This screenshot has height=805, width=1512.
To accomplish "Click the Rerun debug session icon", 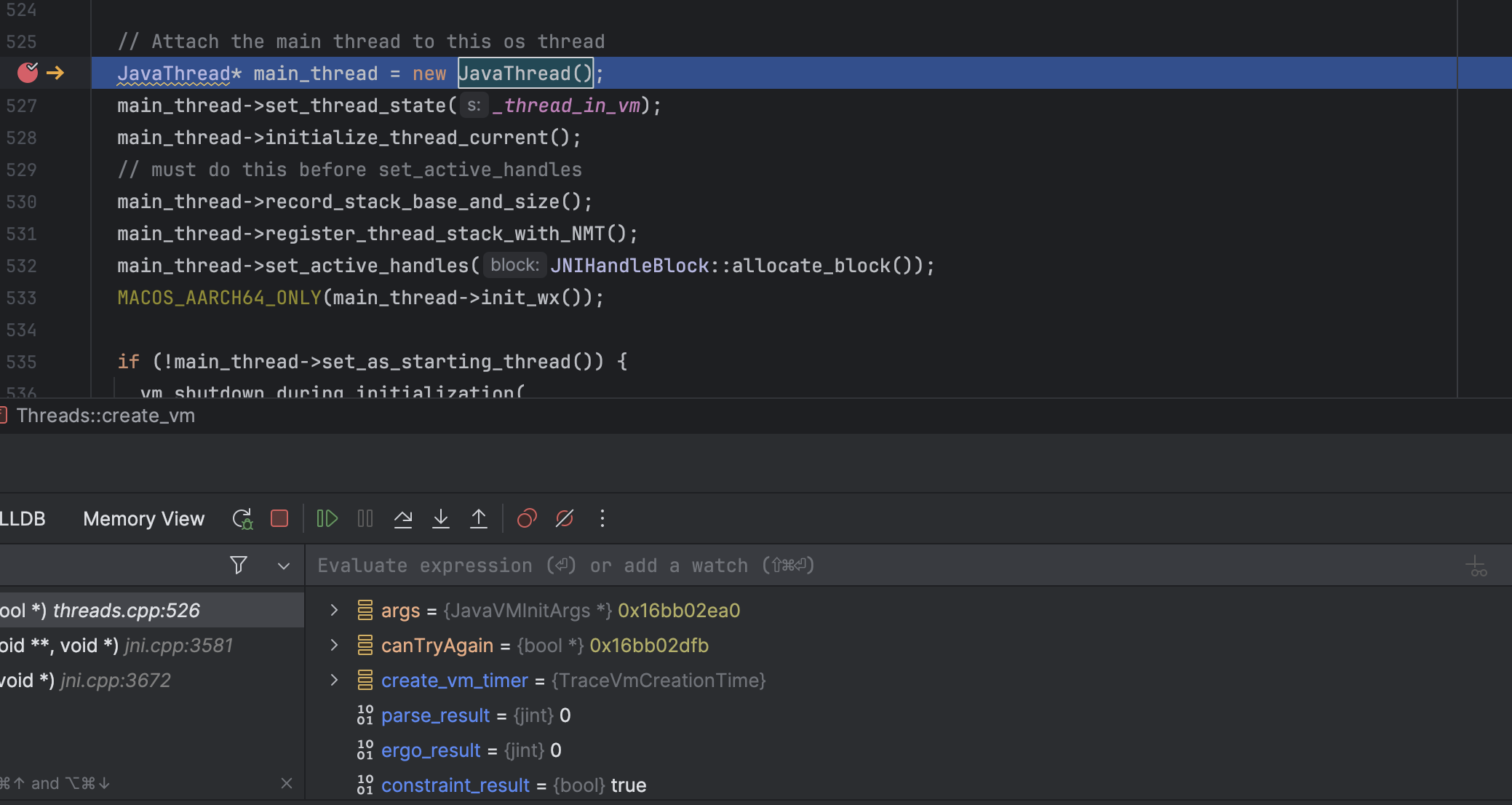I will click(x=242, y=519).
